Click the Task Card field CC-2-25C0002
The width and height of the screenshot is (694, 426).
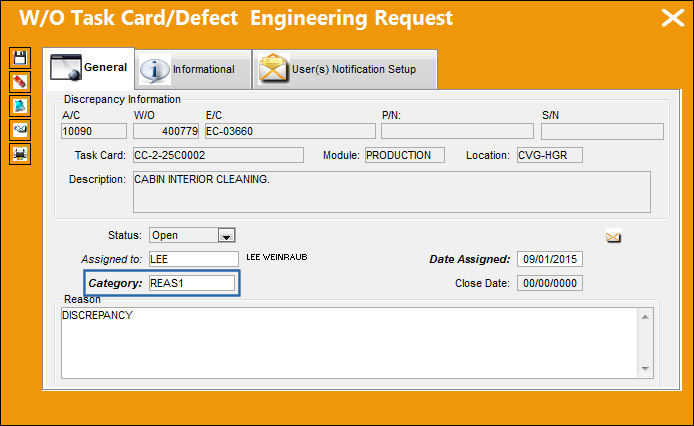click(218, 155)
